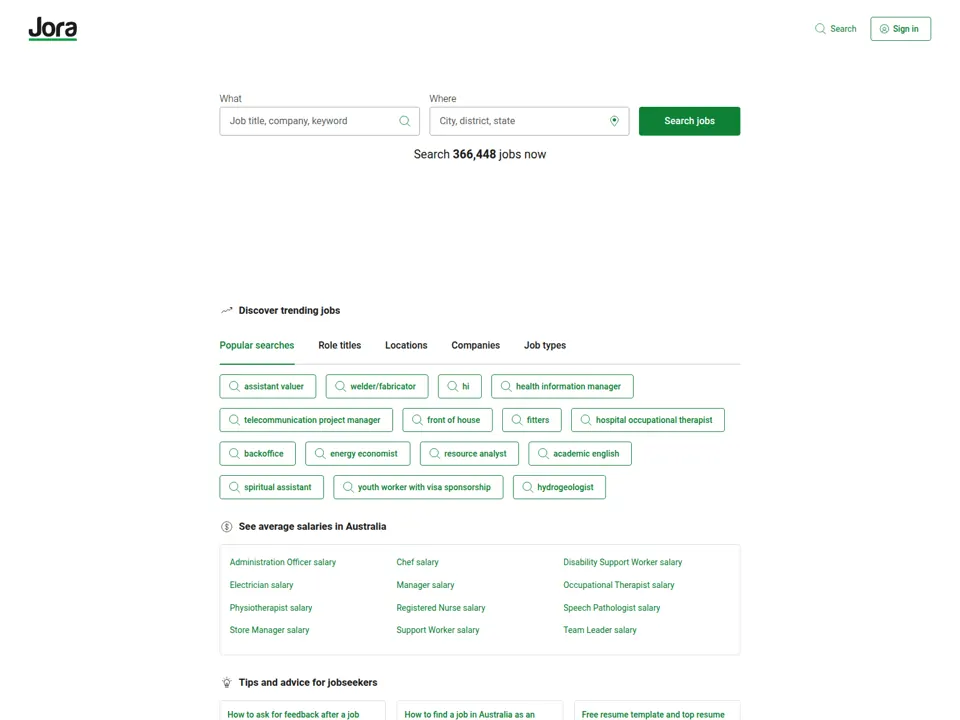Click search icon on hospital occupational therapist chip
Screen dimensions: 960x720
pyautogui.click(x=586, y=420)
